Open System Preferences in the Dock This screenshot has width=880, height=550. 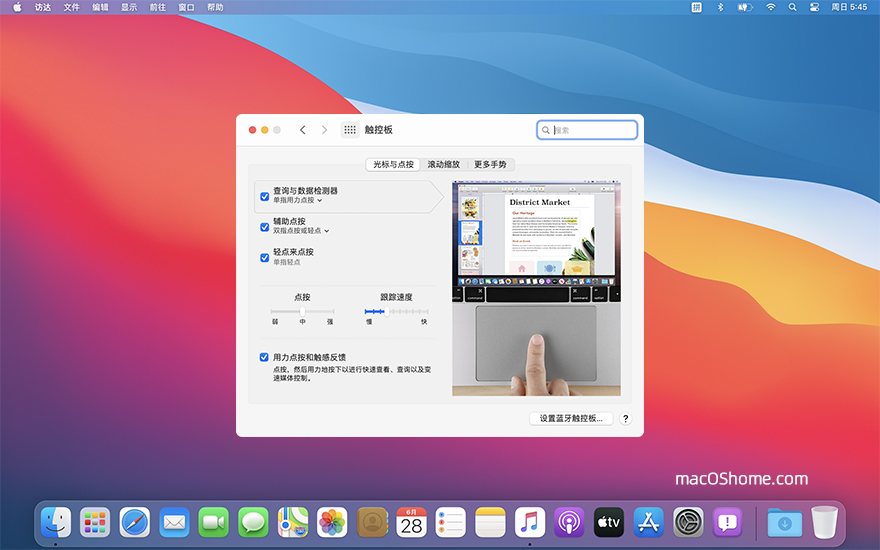688,522
